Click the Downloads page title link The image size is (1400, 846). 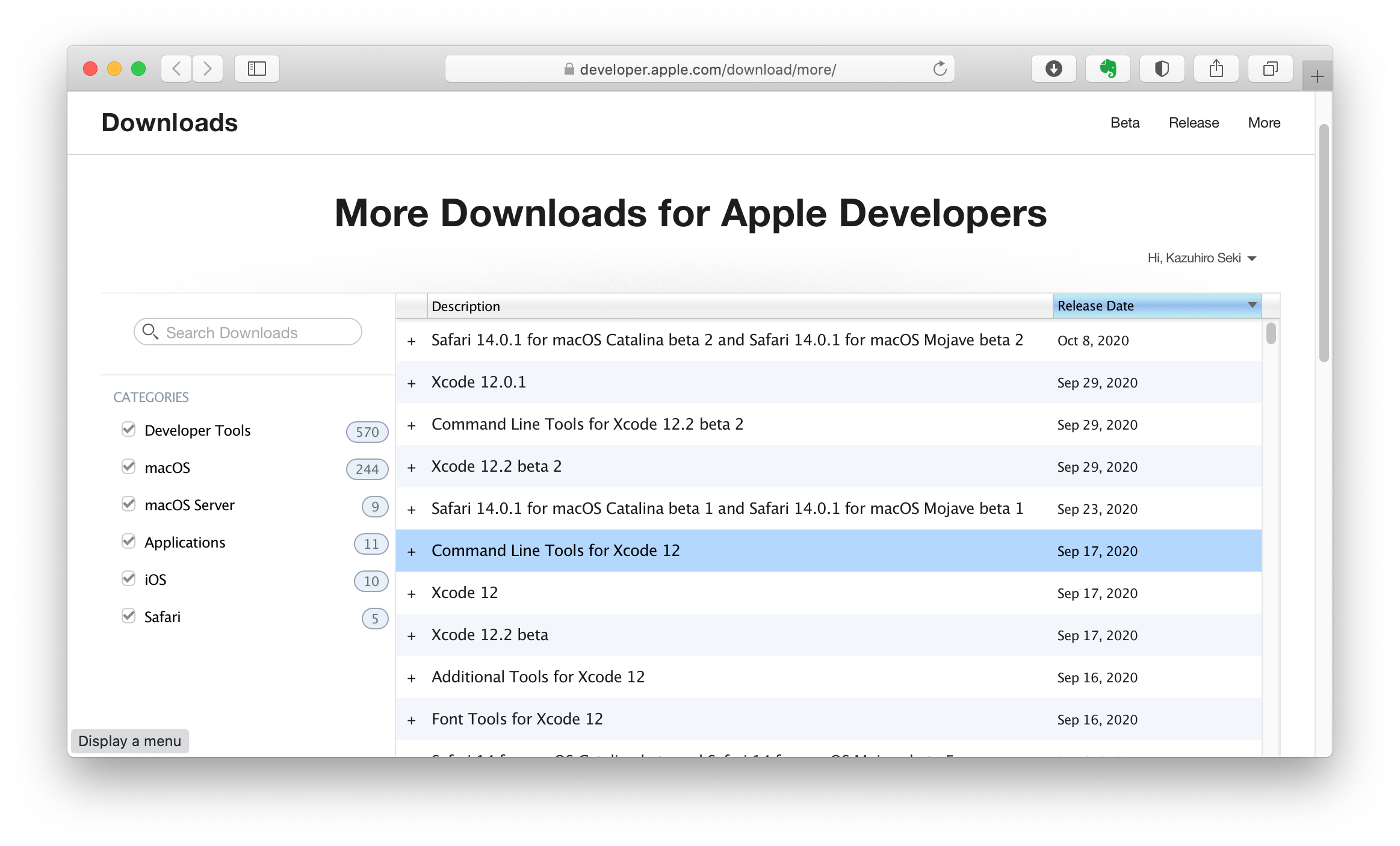click(x=170, y=123)
